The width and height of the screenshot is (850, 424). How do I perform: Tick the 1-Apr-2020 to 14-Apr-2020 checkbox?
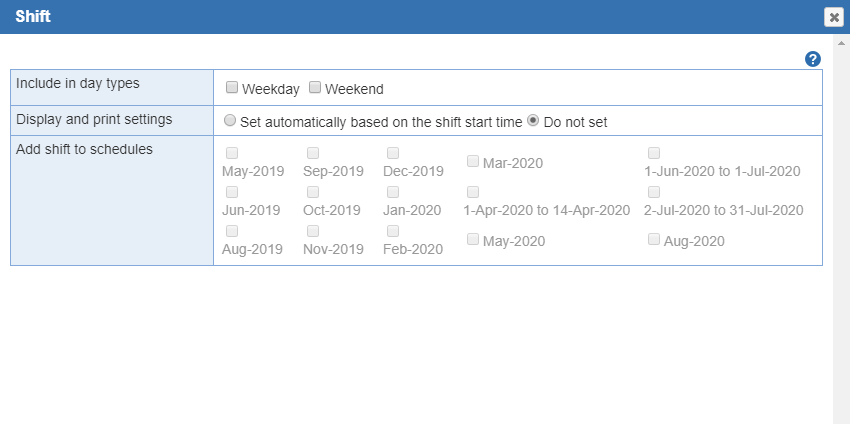tap(473, 192)
